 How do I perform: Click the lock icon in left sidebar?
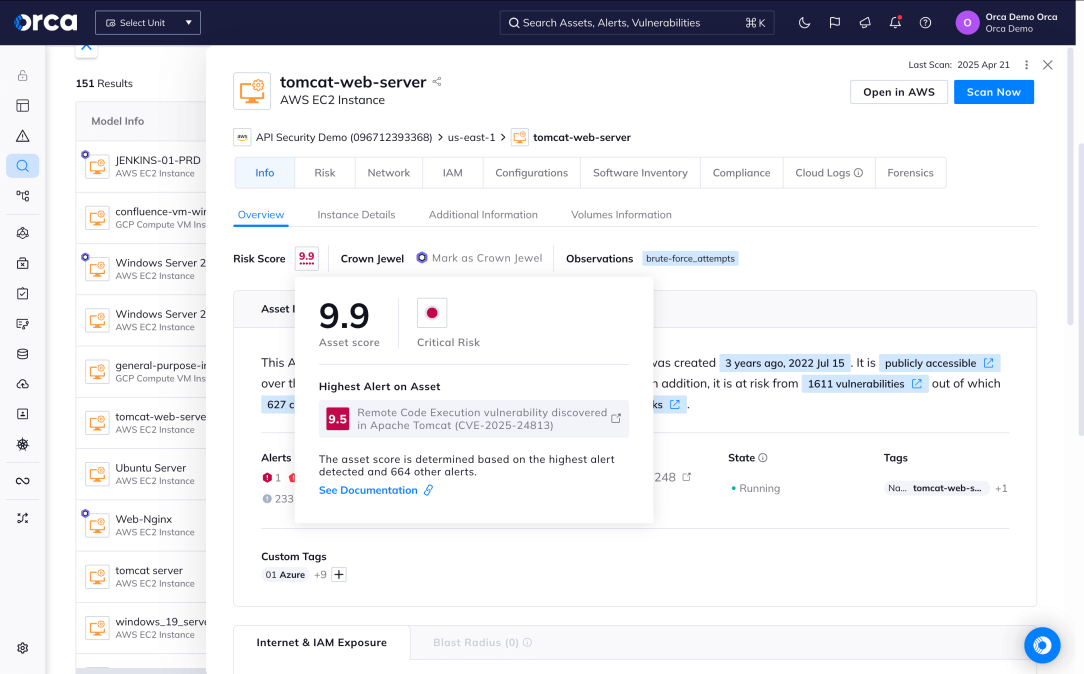[23, 75]
